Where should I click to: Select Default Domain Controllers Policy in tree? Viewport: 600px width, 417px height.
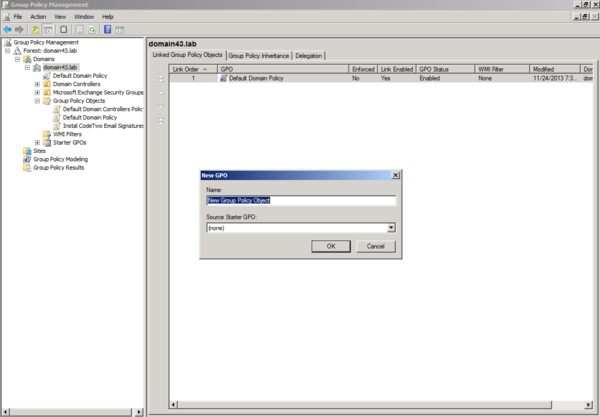pyautogui.click(x=103, y=109)
